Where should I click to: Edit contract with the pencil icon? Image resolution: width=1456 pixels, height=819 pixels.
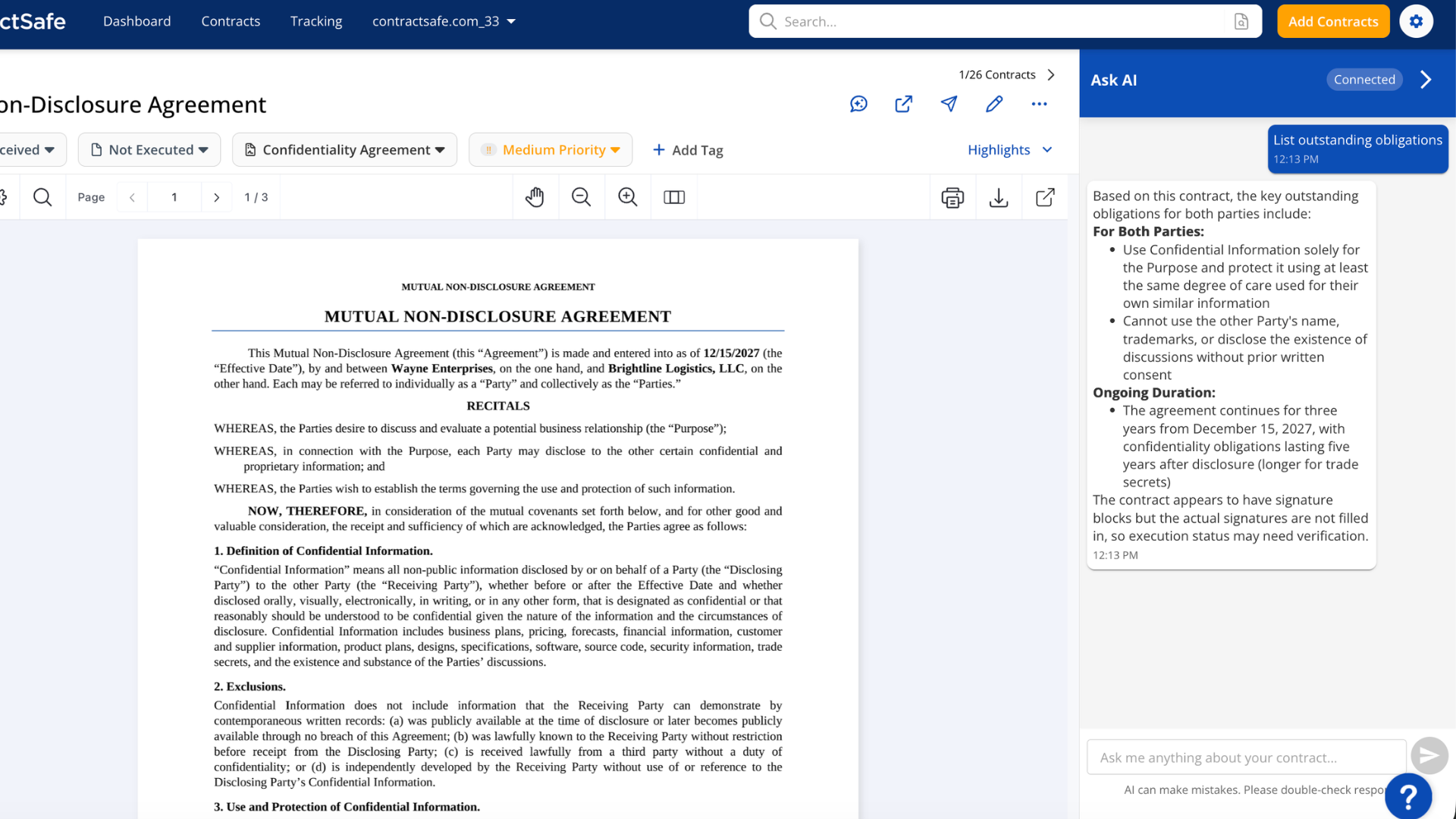tap(994, 104)
